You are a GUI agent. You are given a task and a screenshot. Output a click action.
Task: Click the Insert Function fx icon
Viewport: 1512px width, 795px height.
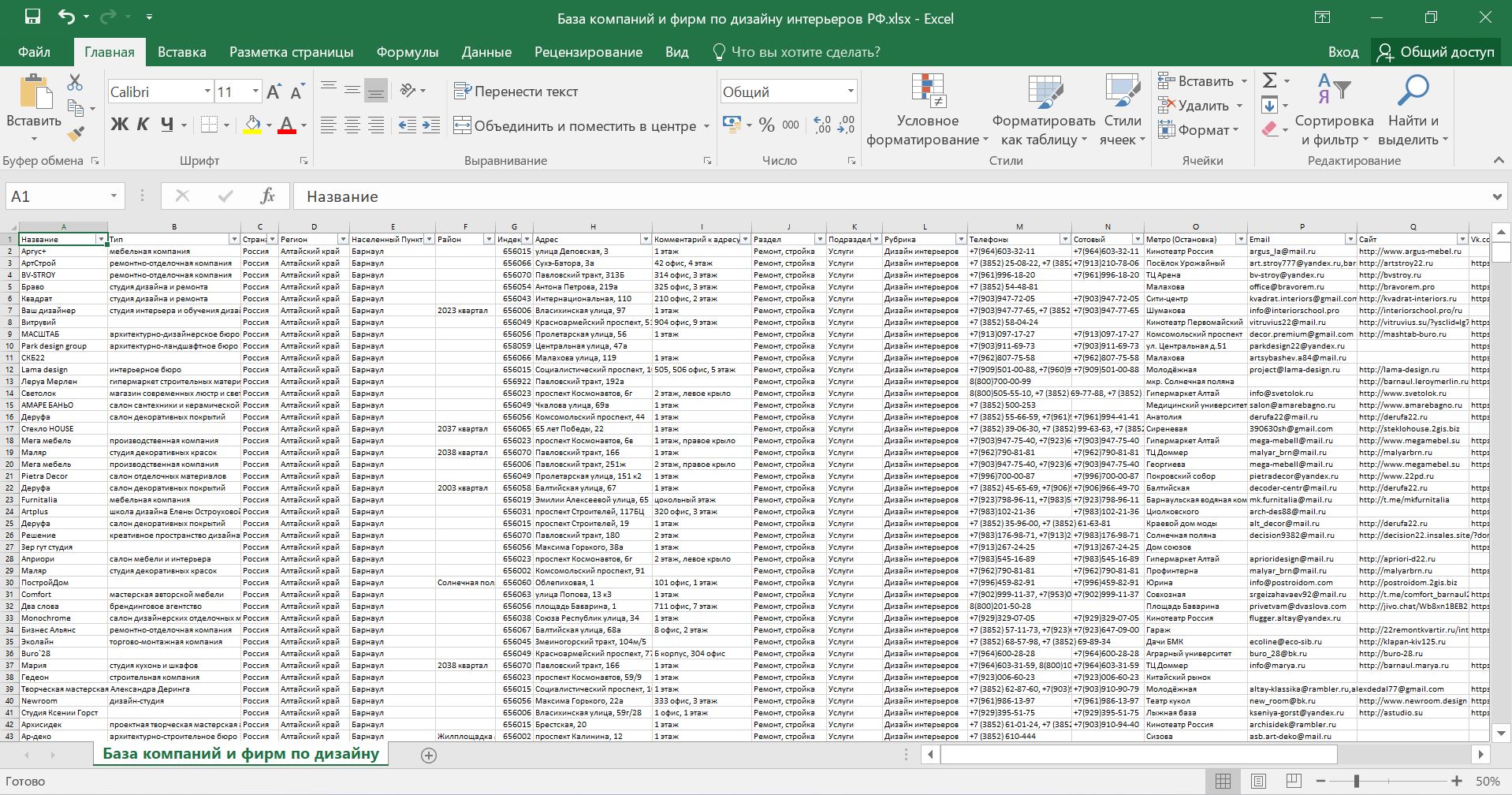267,196
